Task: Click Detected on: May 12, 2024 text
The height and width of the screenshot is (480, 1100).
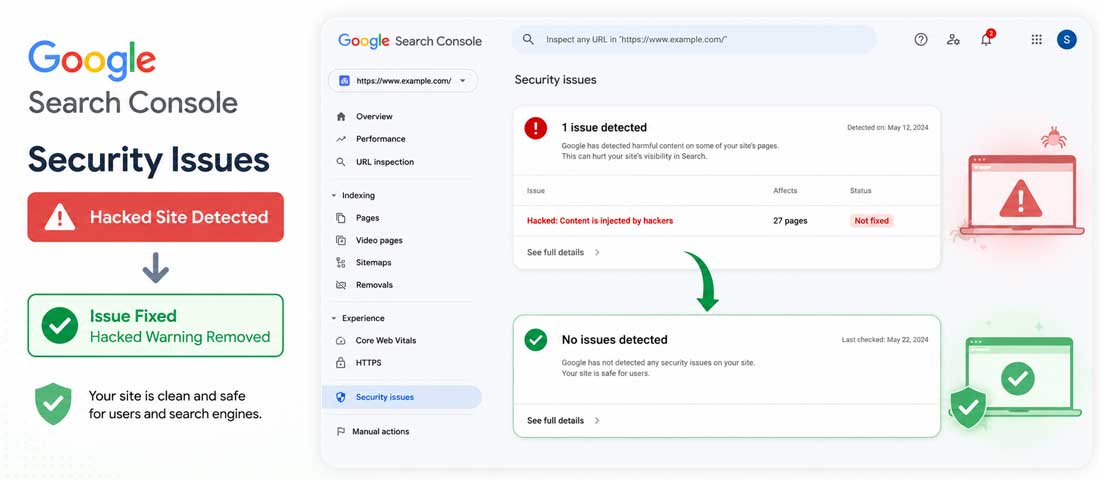Action: [x=887, y=128]
